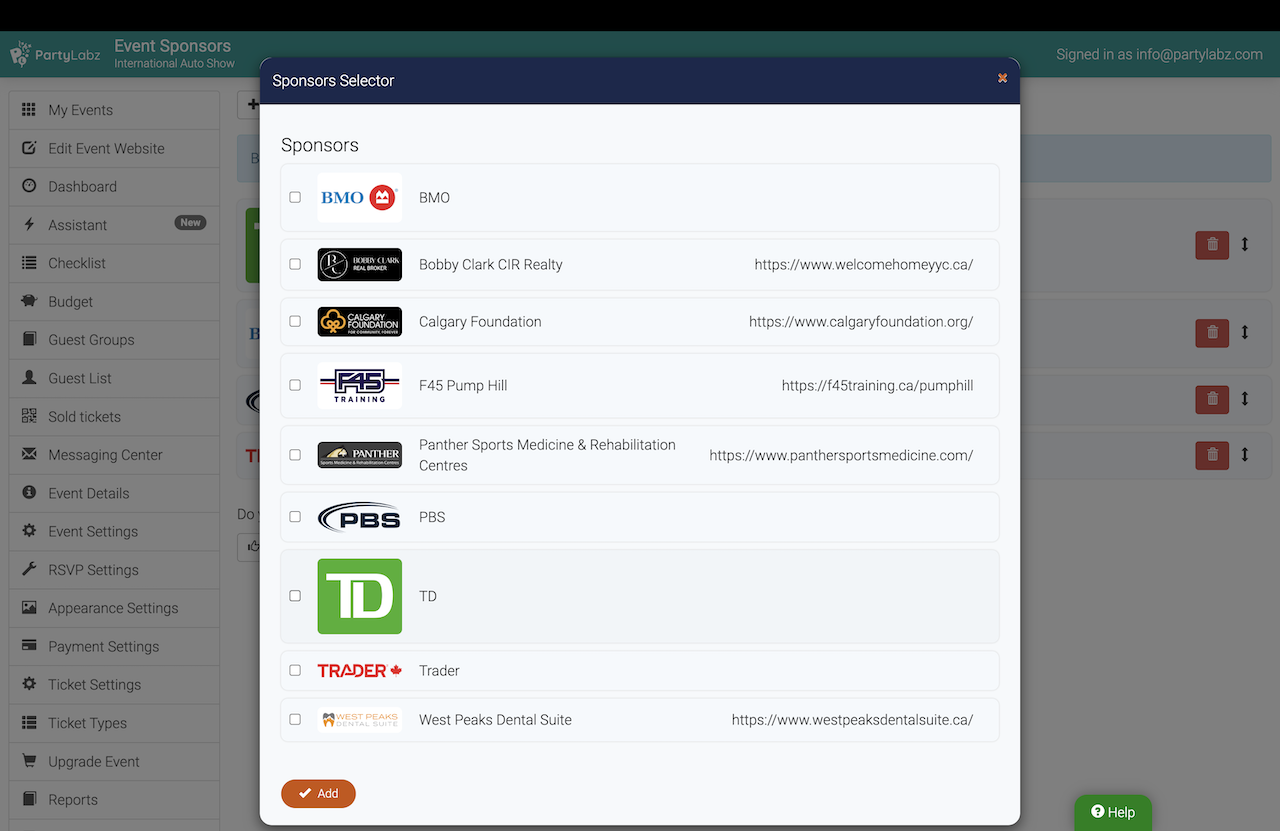This screenshot has width=1280, height=831.
Task: Click the Appearance Settings picture icon
Action: [x=29, y=608]
